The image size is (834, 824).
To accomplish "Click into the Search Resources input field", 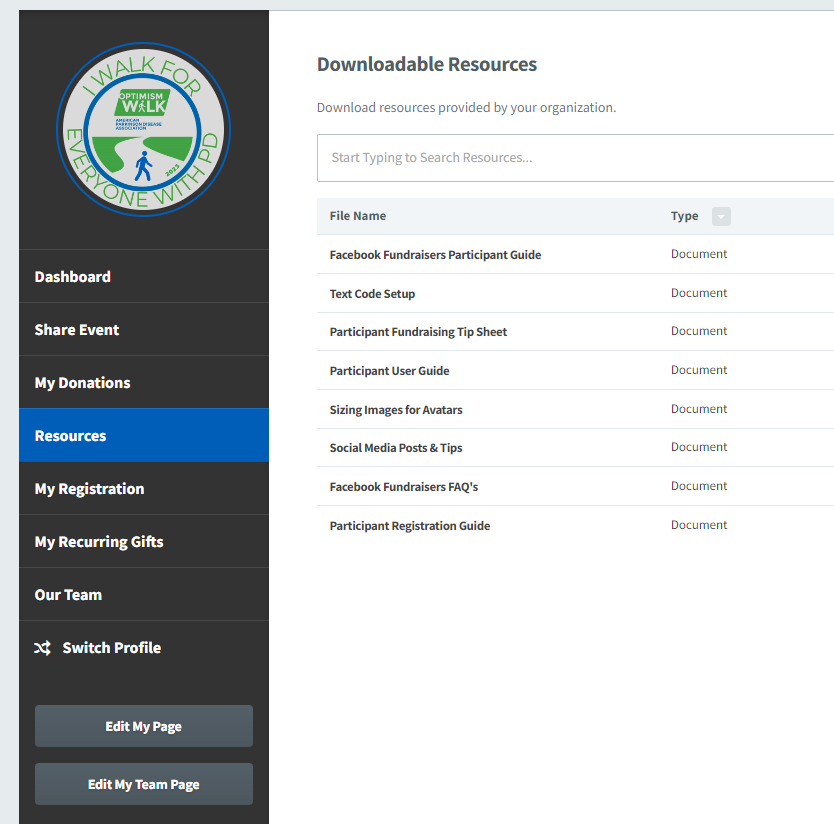I will pyautogui.click(x=576, y=158).
